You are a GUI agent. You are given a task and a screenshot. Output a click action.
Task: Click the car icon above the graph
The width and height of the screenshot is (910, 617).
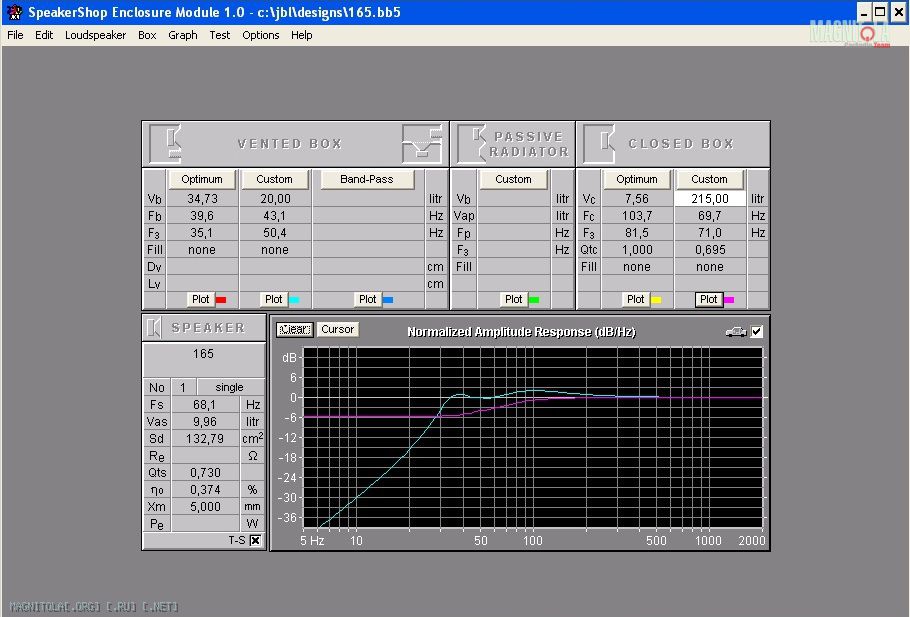735,331
